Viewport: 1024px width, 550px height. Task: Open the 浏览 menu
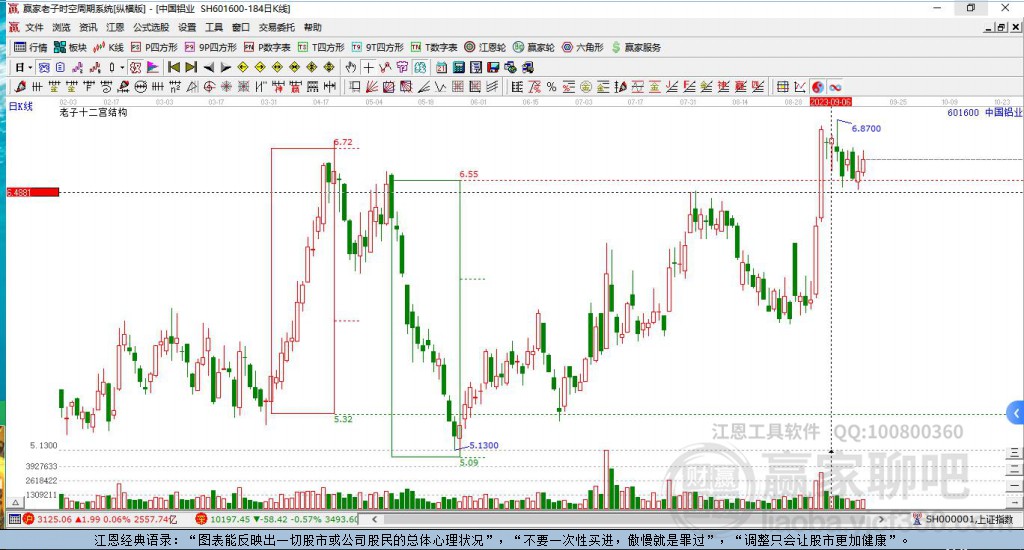[61, 27]
